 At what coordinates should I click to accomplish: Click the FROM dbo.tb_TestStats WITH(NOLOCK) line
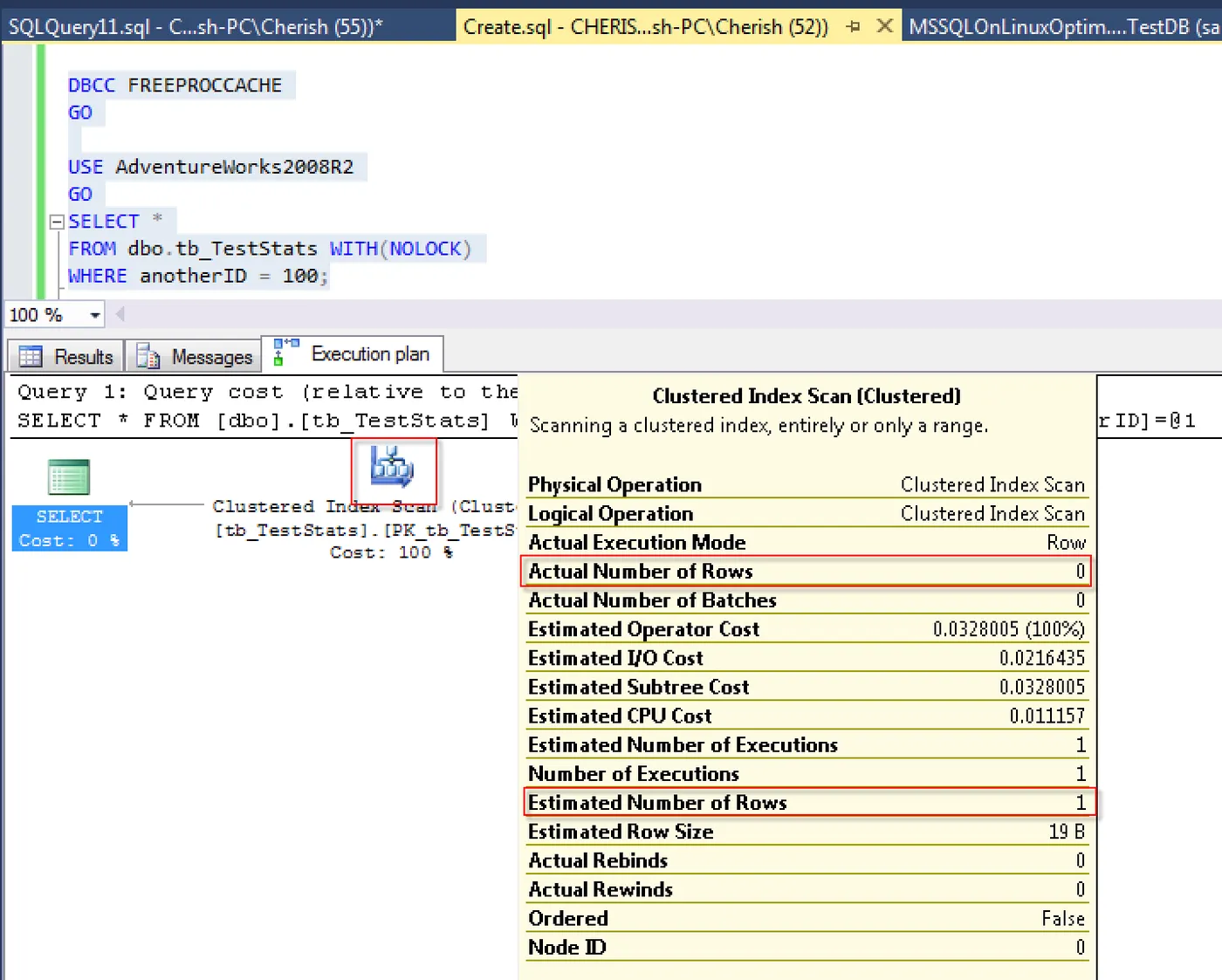tap(270, 249)
